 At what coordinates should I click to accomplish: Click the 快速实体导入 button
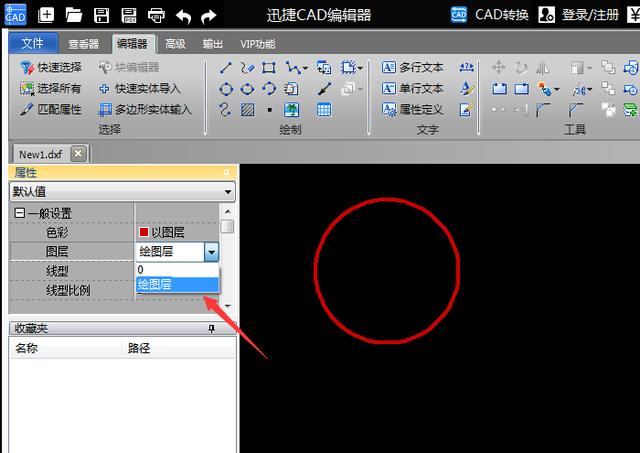pos(140,89)
